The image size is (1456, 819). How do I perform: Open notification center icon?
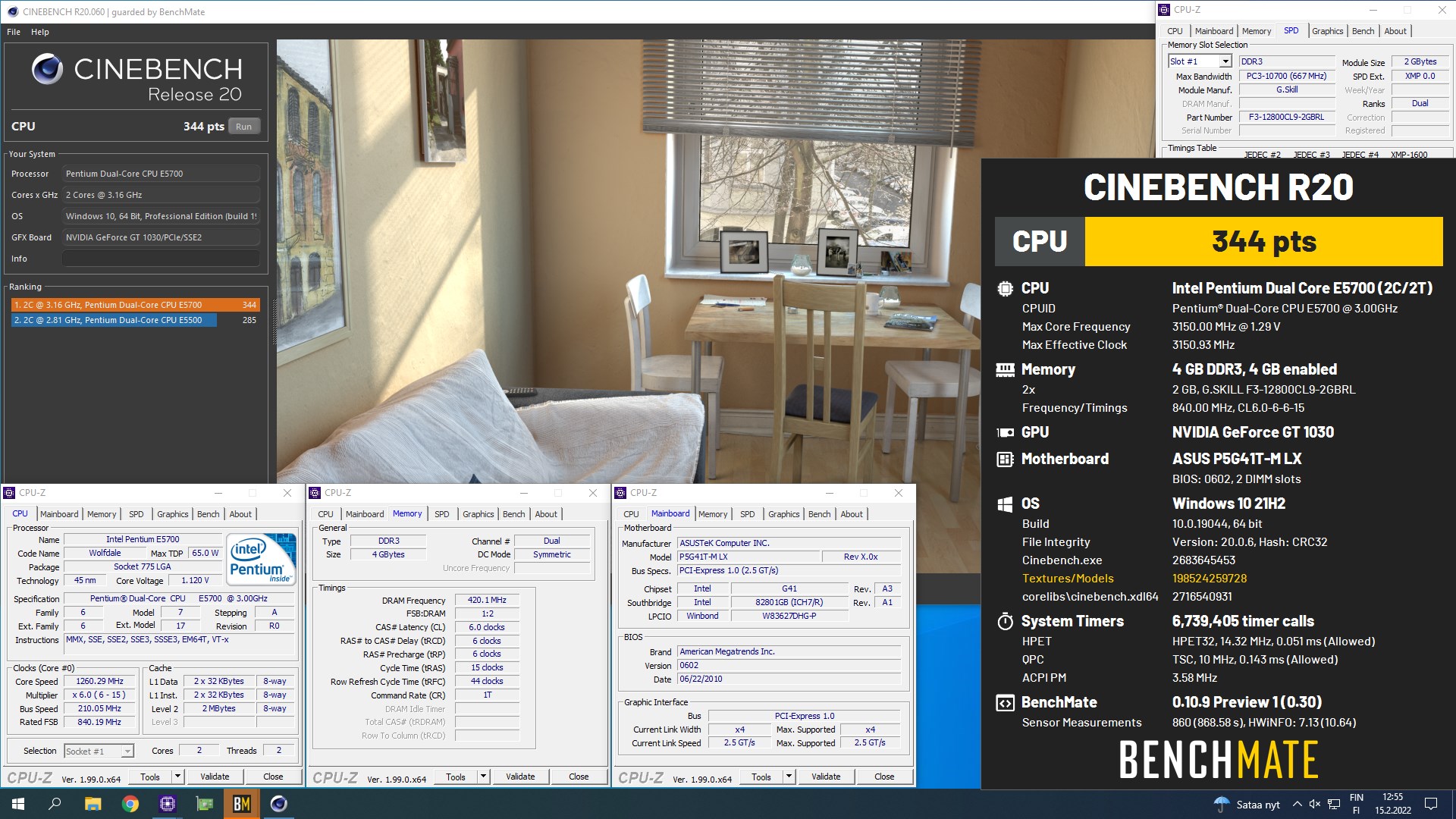coord(1431,804)
